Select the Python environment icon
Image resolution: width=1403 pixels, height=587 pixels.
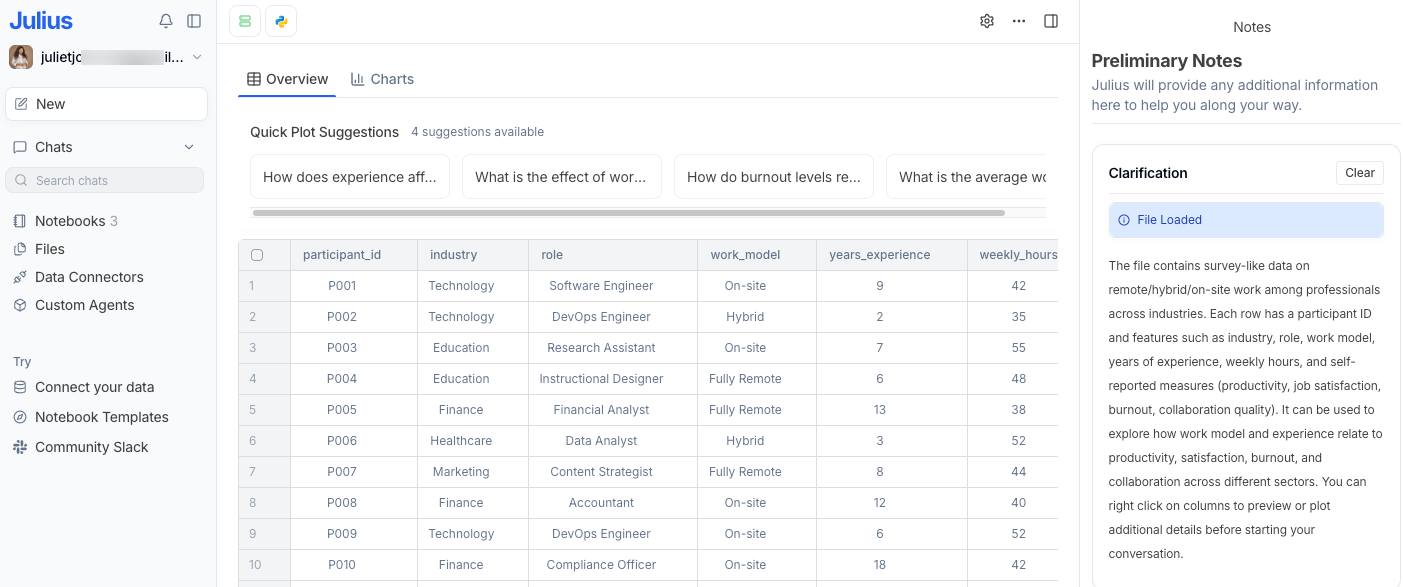pyautogui.click(x=281, y=20)
